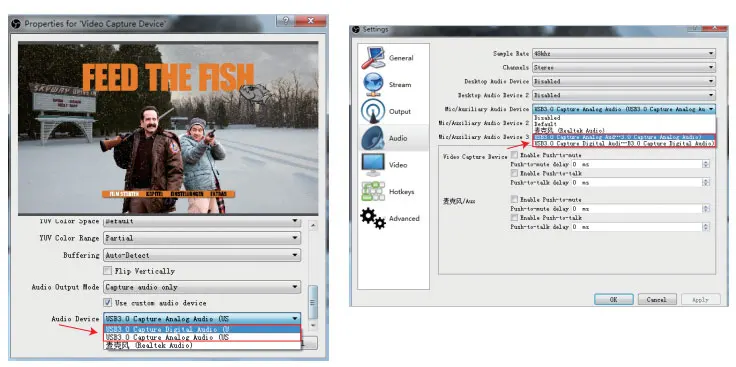Open the YUV Color Range dropdown

point(202,238)
